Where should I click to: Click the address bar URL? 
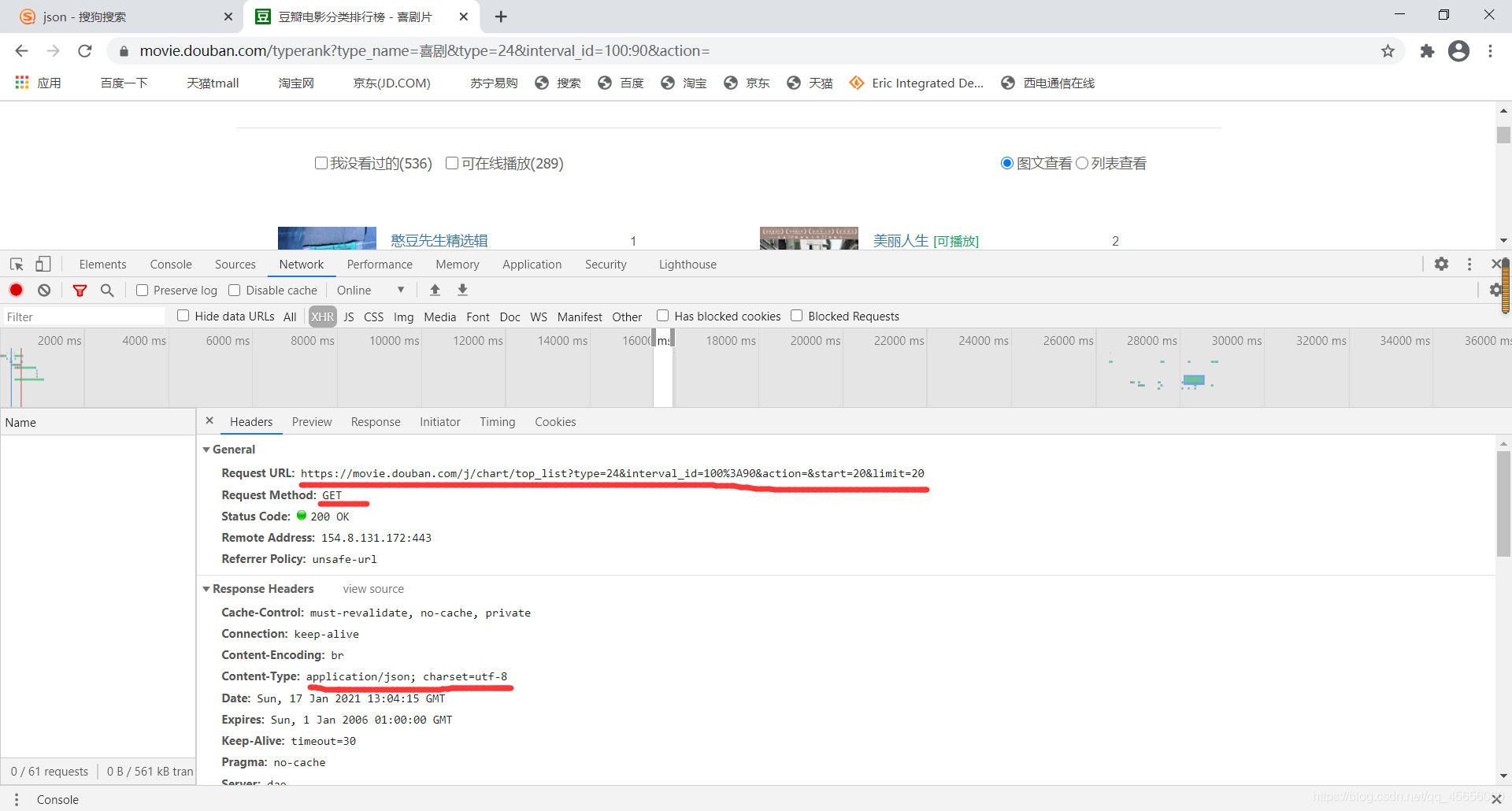coord(424,50)
